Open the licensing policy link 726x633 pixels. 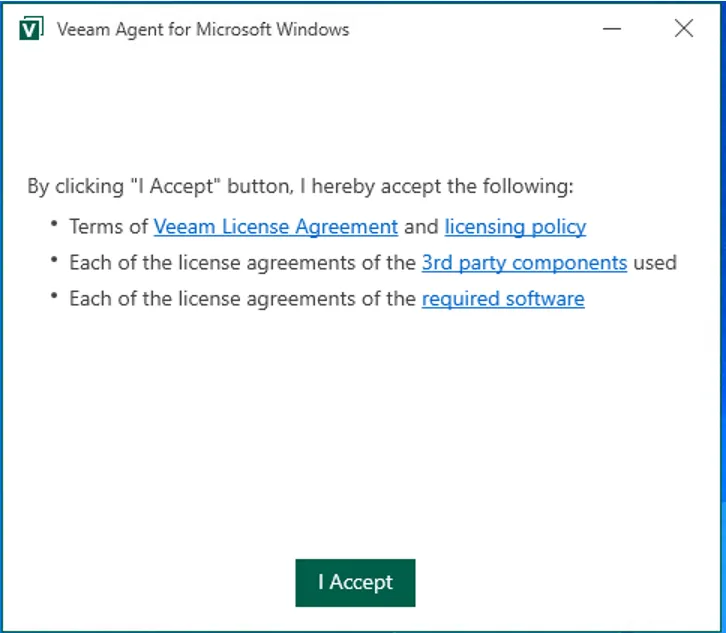515,227
